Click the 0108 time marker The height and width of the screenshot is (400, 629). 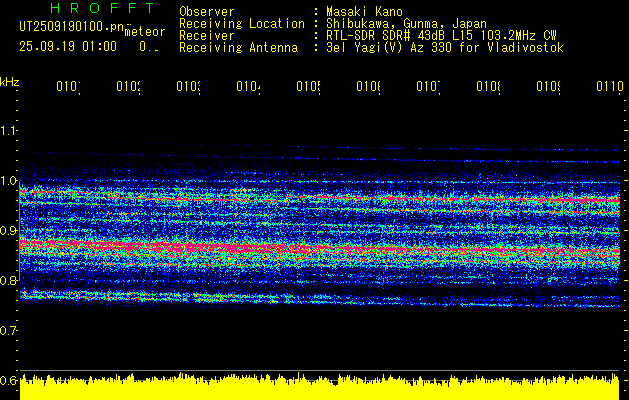coord(488,87)
